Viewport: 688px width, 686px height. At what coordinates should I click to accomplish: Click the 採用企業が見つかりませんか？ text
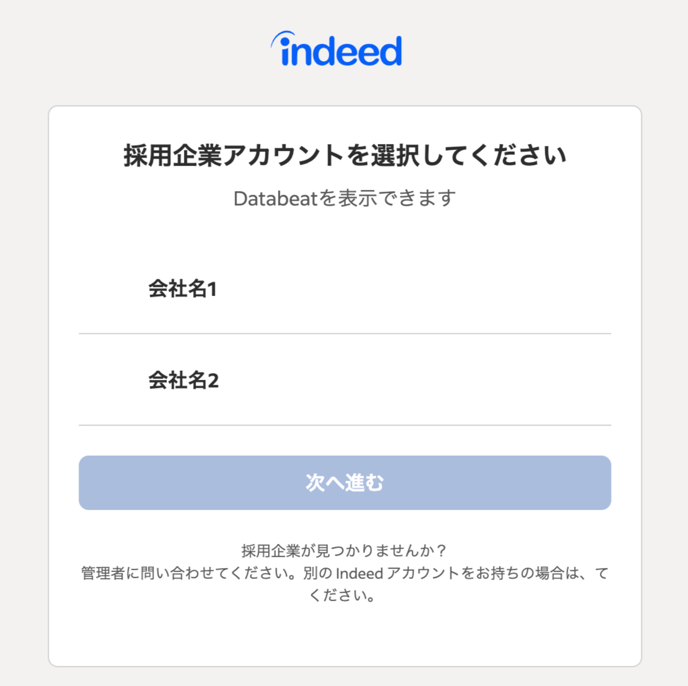pos(344,551)
